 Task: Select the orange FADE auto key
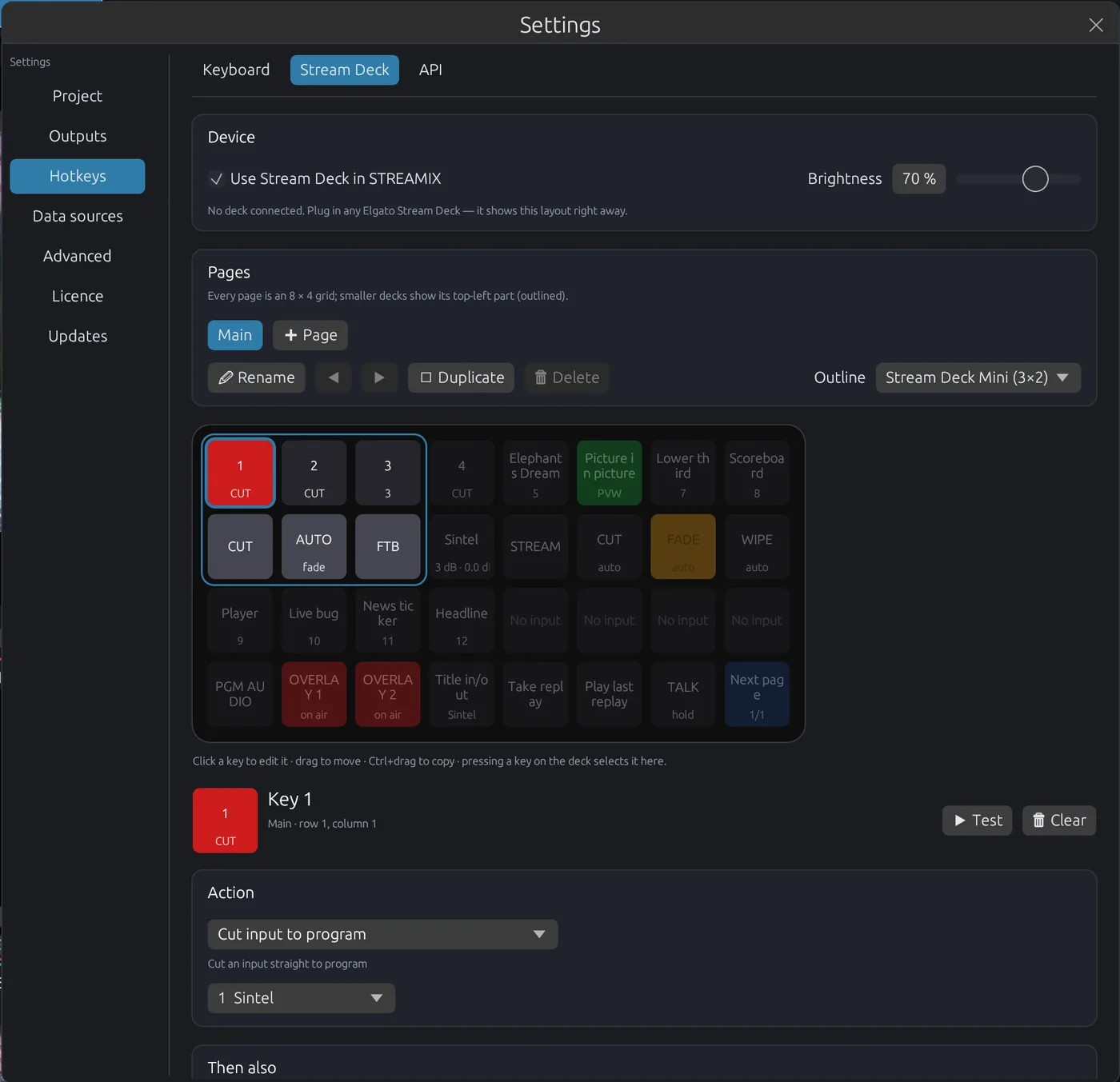tap(683, 546)
